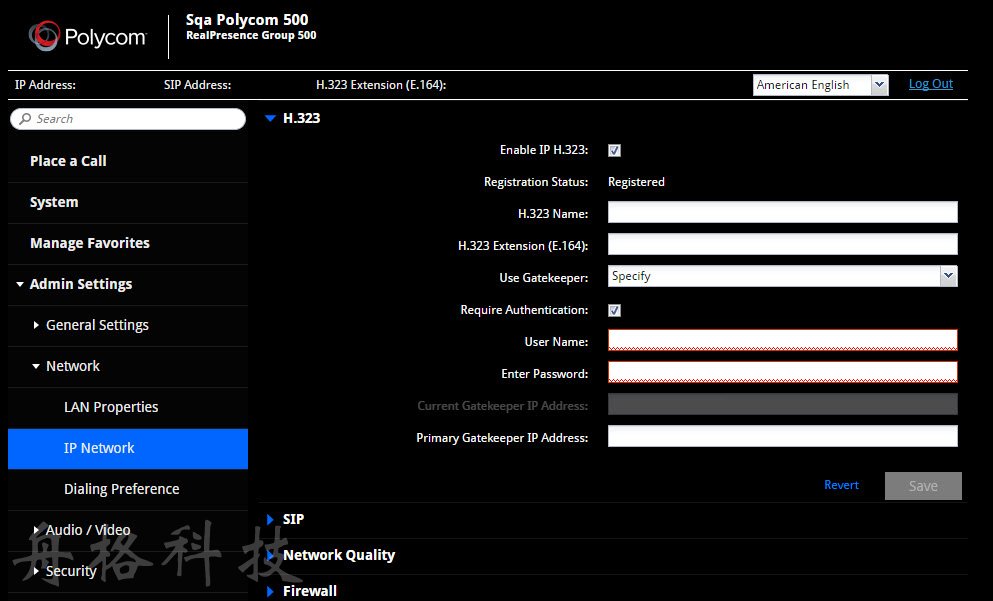Expand the Security sidebar item
Viewport: 993px width, 601px height.
[36, 571]
